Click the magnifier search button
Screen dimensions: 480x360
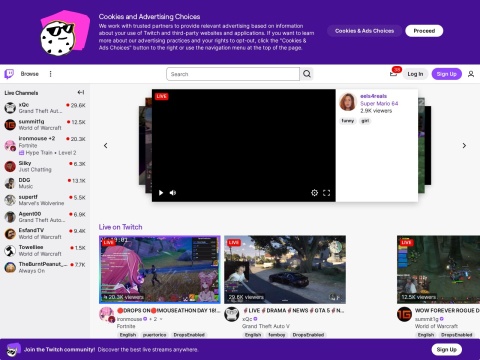(307, 74)
